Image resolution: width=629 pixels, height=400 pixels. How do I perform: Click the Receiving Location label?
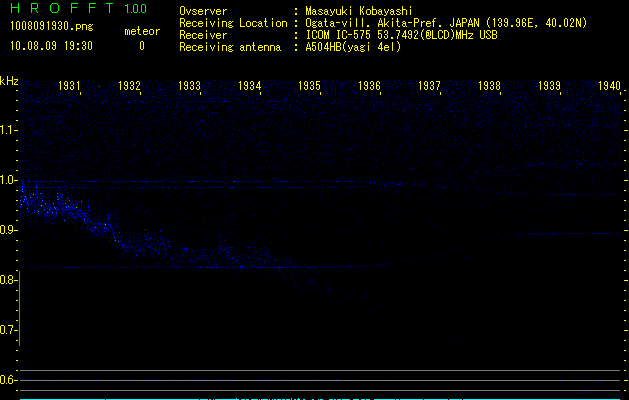pos(233,23)
